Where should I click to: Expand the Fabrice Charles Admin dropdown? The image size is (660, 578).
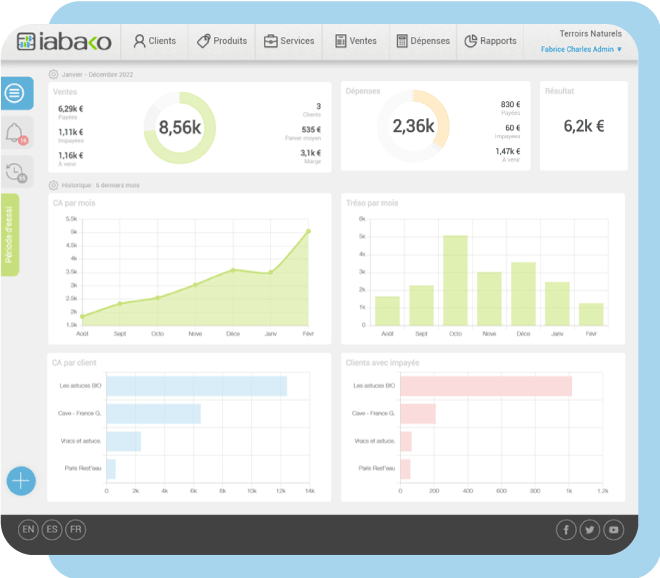click(581, 49)
